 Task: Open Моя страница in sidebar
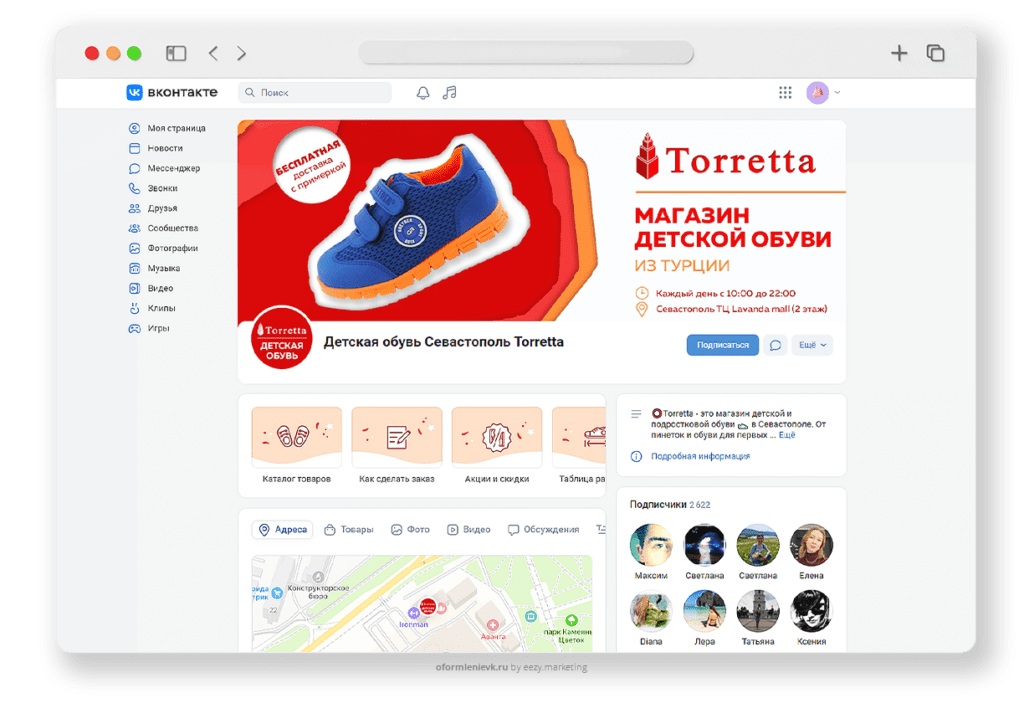click(167, 128)
